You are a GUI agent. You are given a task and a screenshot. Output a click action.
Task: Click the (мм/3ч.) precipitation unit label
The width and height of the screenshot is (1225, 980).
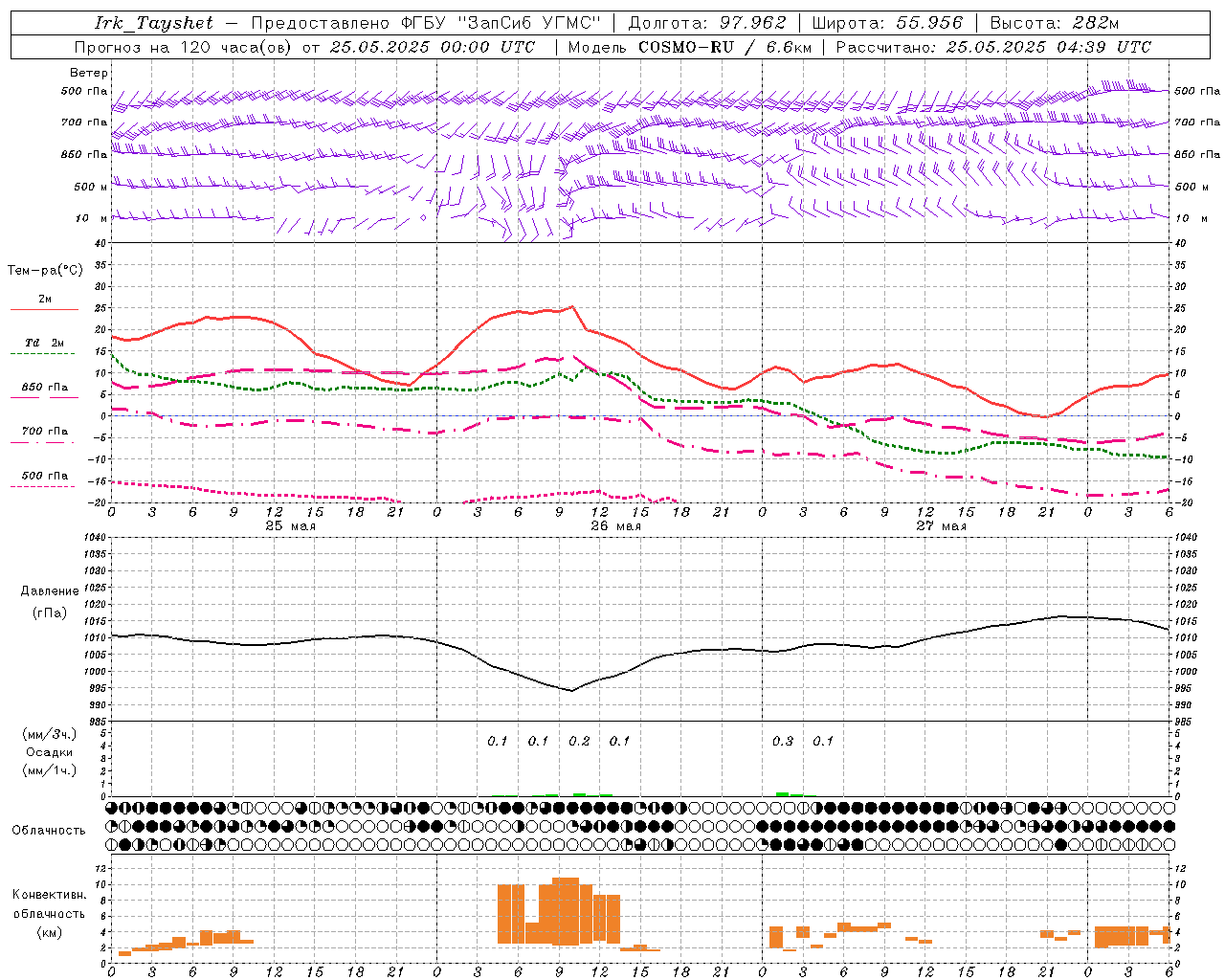click(50, 735)
